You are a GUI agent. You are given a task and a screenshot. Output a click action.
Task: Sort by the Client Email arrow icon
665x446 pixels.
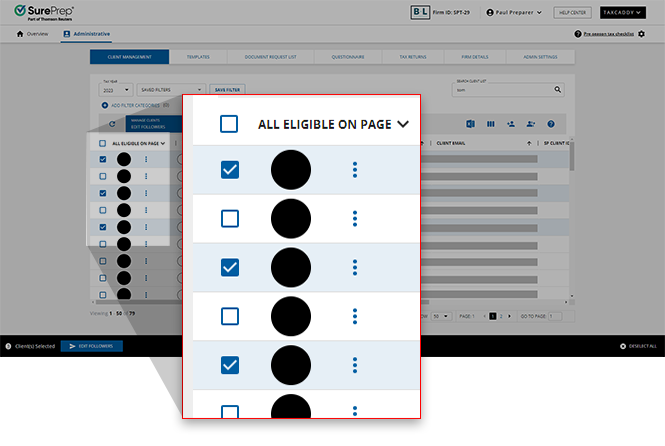click(529, 143)
